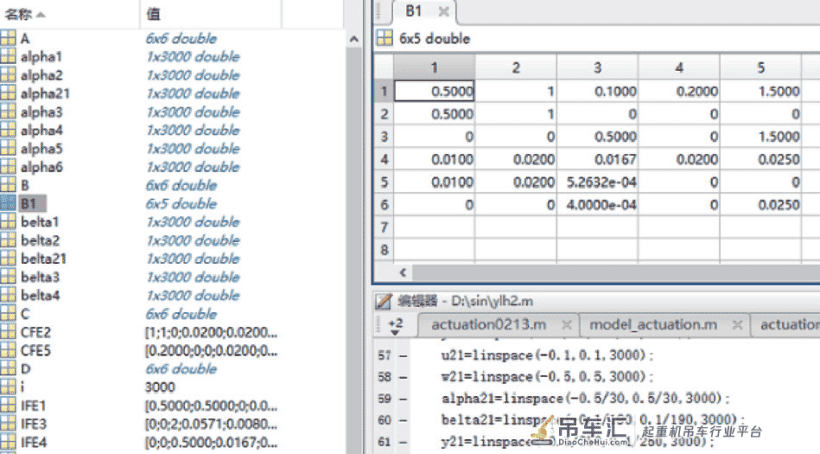Click matrix icon beside 6x5 double
The width and height of the screenshot is (820, 454).
(384, 38)
